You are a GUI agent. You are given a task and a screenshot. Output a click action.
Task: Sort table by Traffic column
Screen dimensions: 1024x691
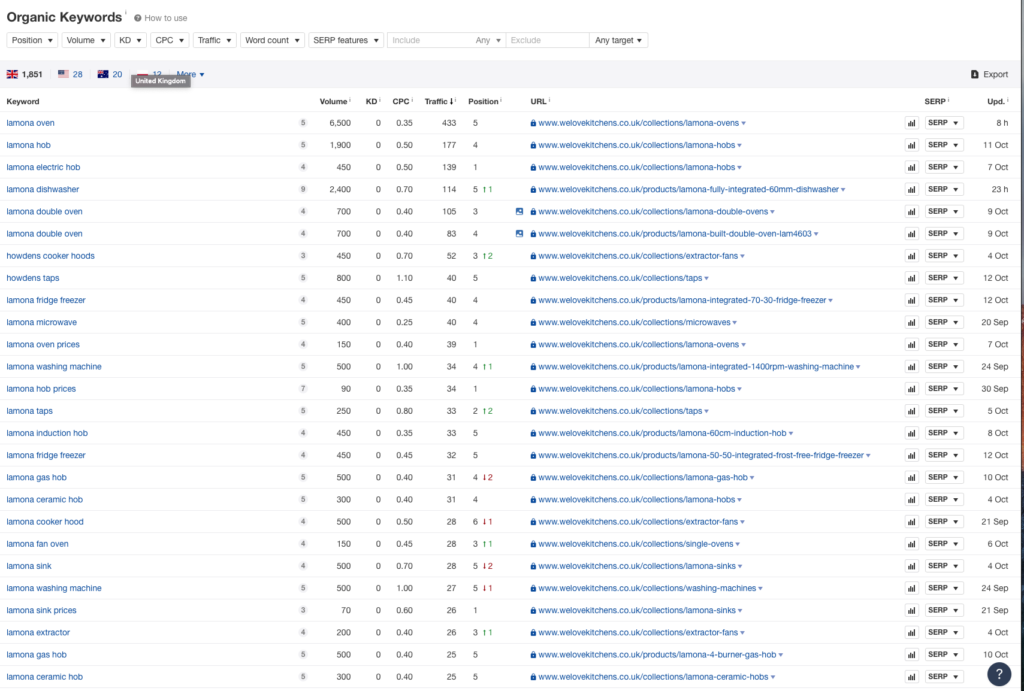[439, 101]
